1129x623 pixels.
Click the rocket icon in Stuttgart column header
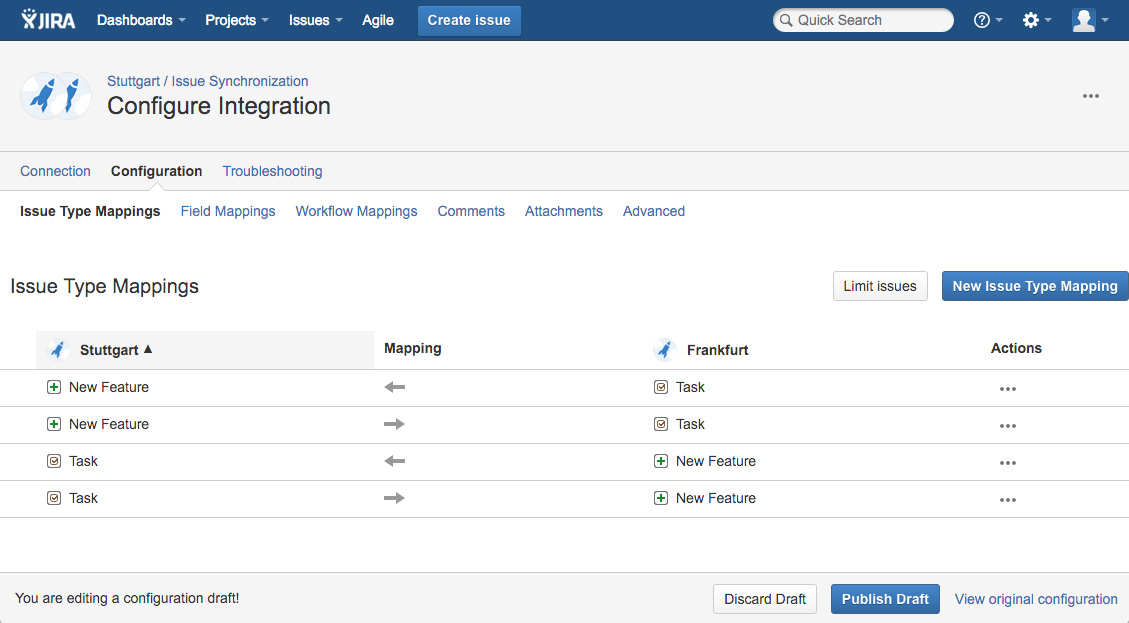click(58, 350)
